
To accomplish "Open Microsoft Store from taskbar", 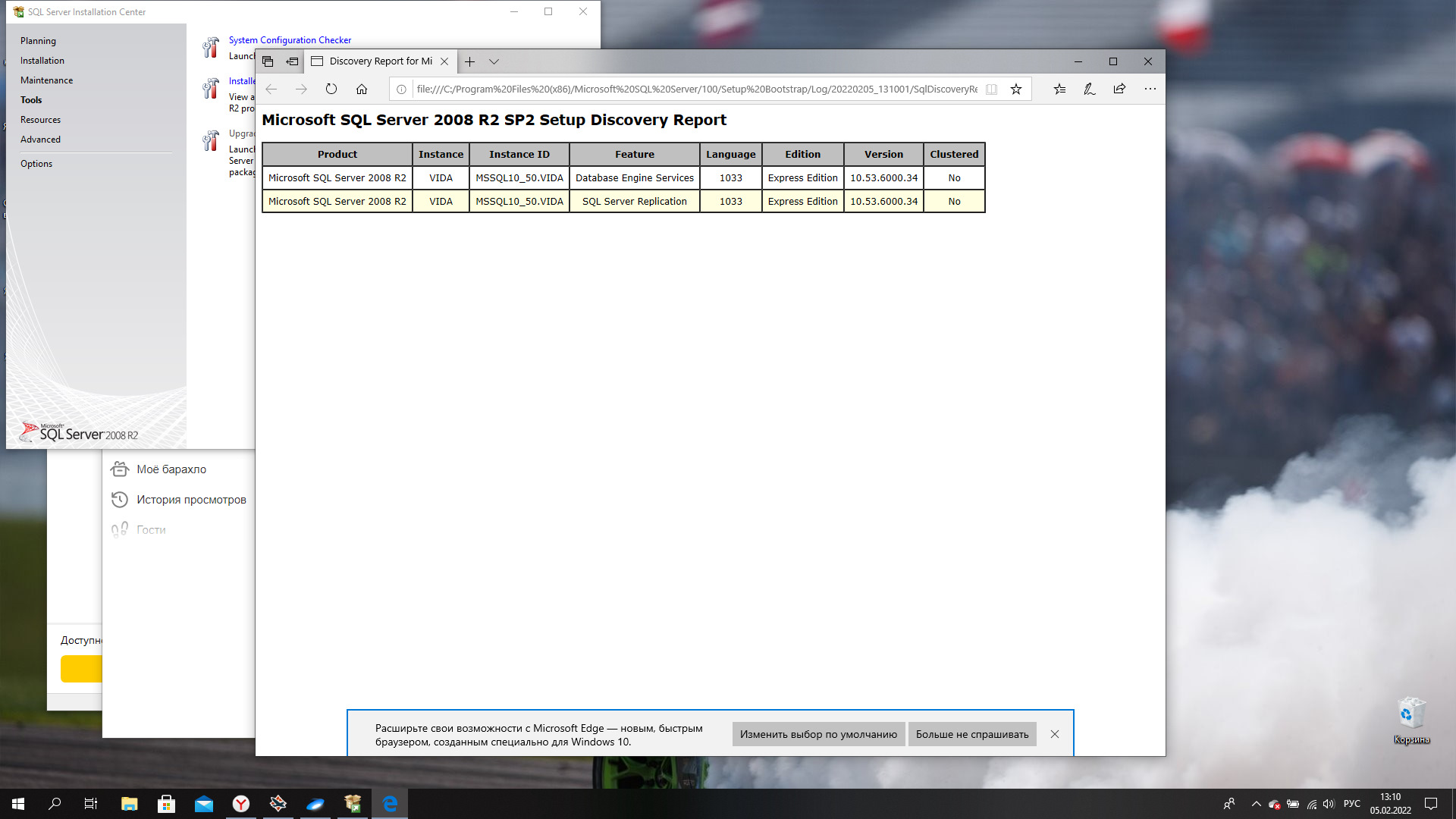I will tap(167, 804).
